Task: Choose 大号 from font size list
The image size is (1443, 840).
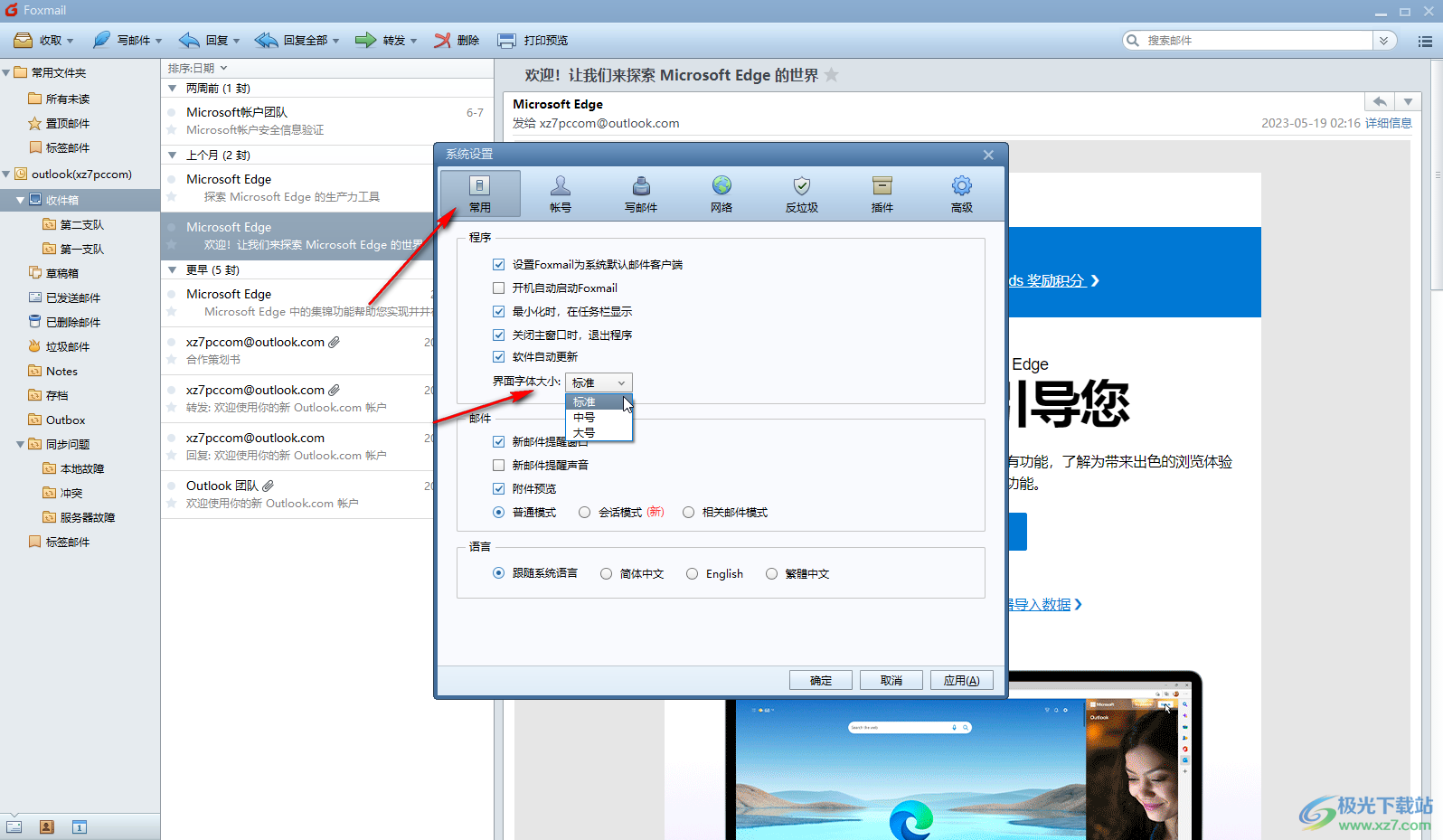Action: [584, 433]
